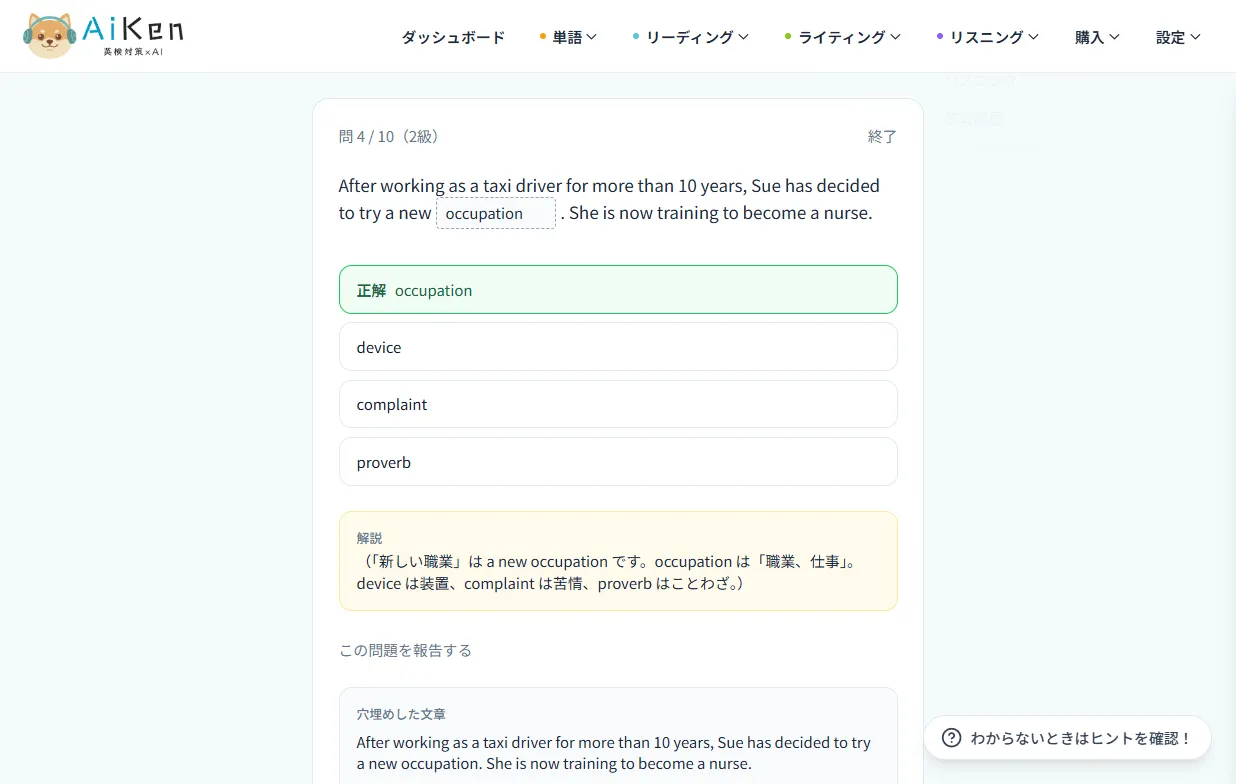Click the orange dot beside 単語
Viewport: 1236px width, 784px height.
(x=543, y=37)
